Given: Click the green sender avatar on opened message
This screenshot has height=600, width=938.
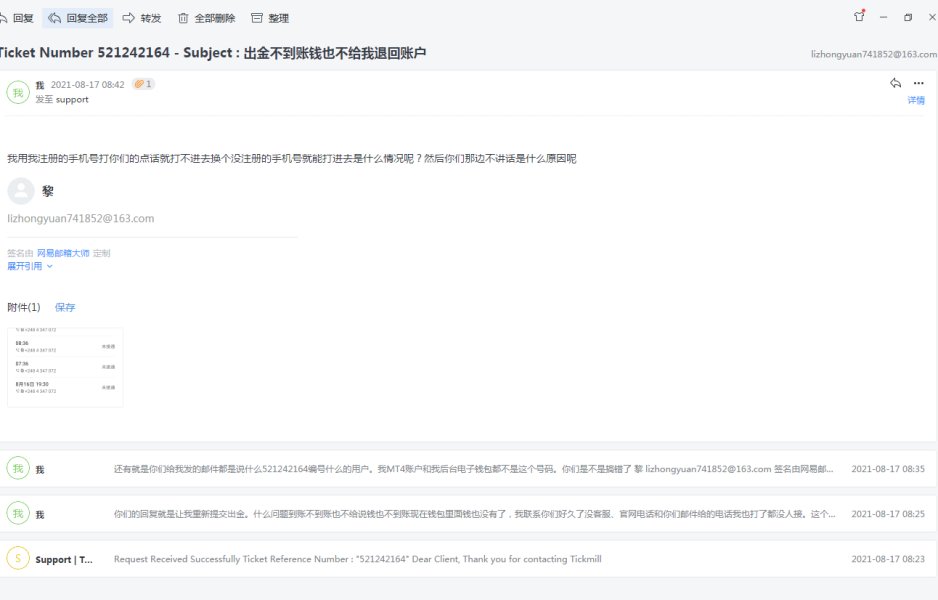Looking at the screenshot, I should click(18, 93).
